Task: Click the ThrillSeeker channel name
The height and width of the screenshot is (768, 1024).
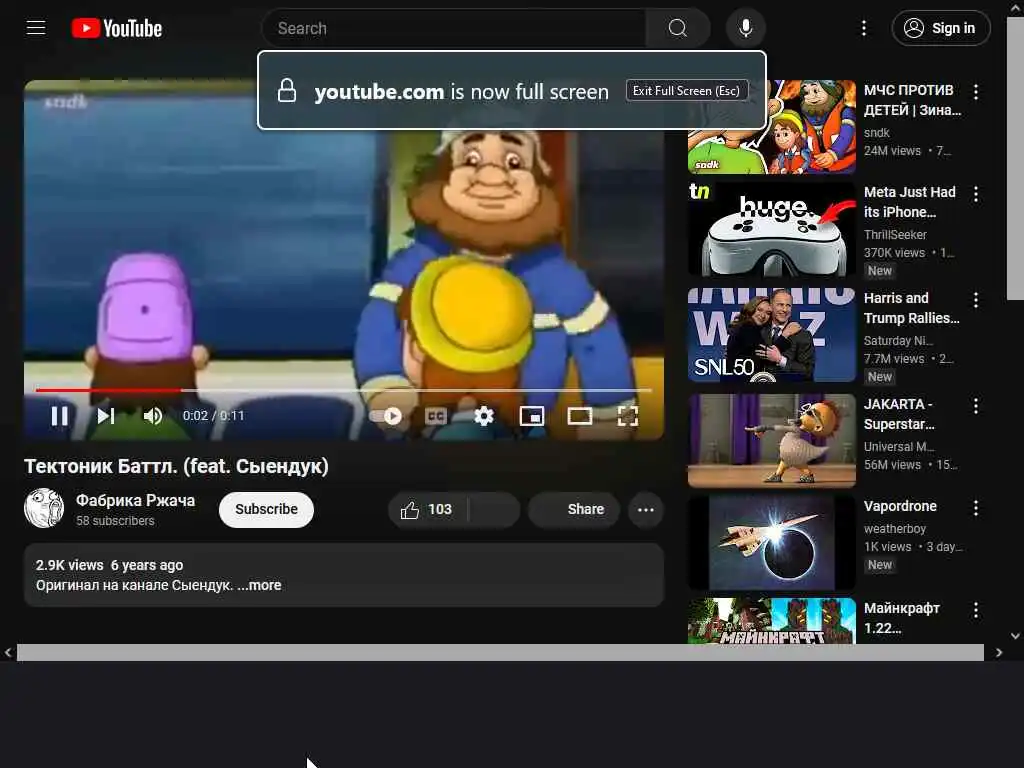Action: coord(895,234)
